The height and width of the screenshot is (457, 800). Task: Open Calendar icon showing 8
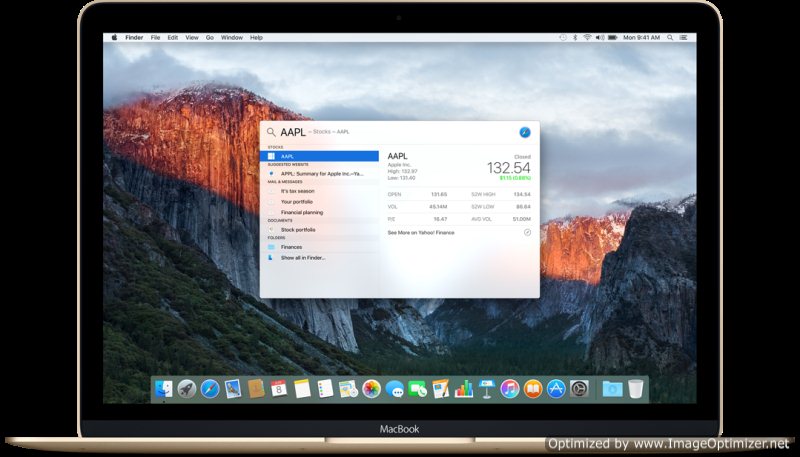[279, 389]
